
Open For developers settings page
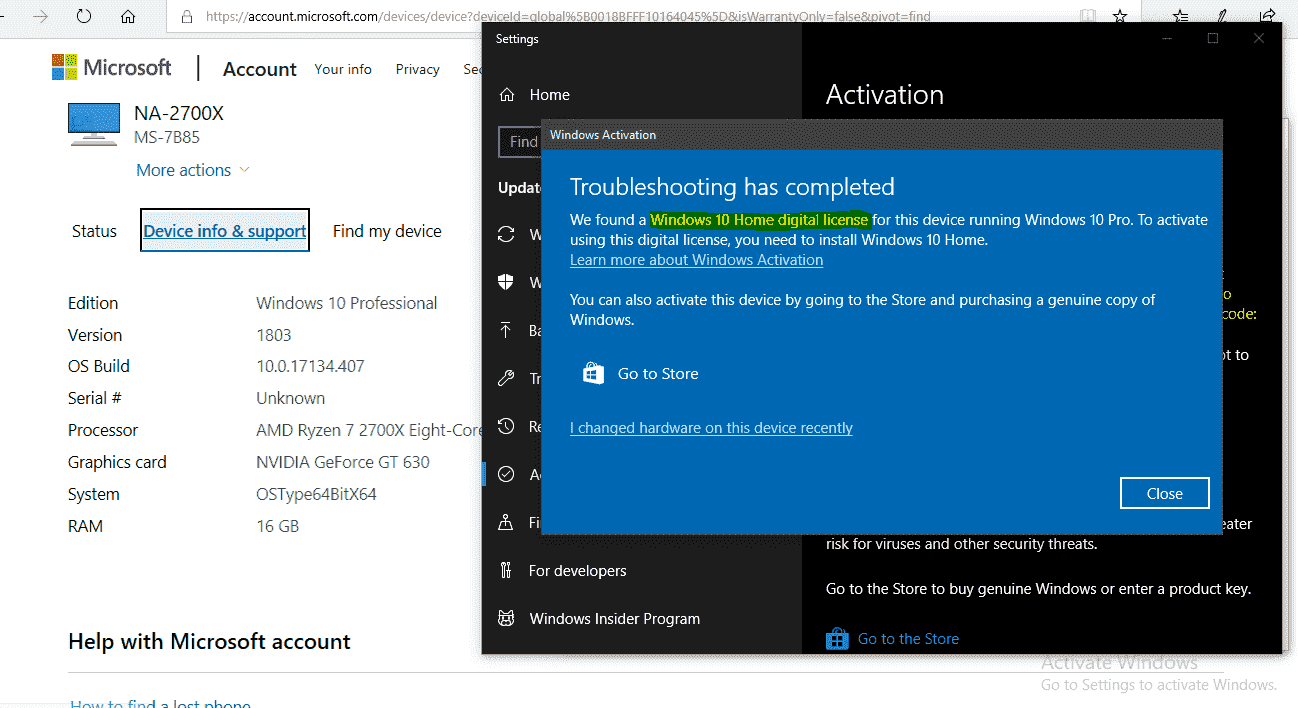pos(577,571)
